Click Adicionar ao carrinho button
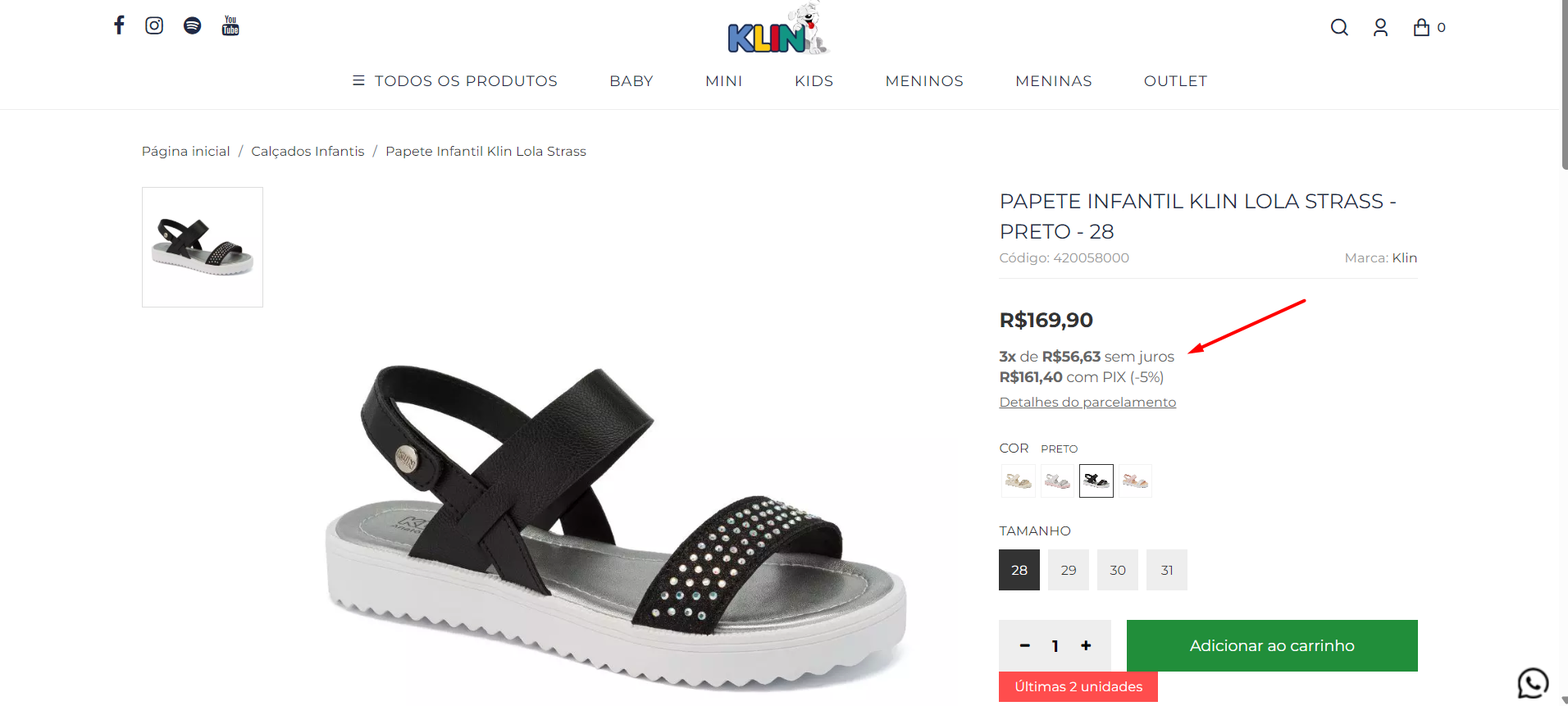The height and width of the screenshot is (706, 1568). coord(1271,645)
